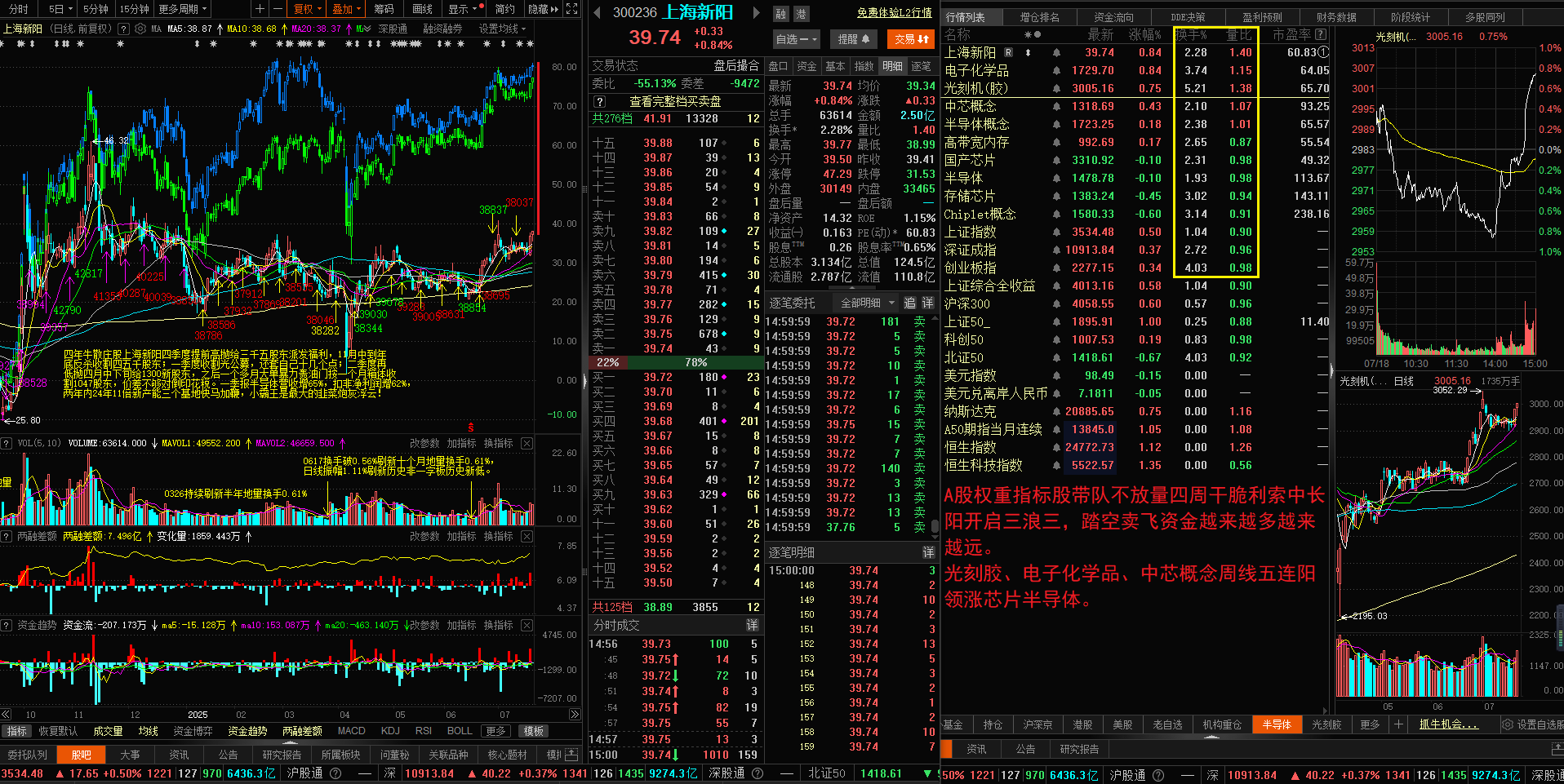Click the bell icon in 光刻机(胶) row

[1056, 89]
